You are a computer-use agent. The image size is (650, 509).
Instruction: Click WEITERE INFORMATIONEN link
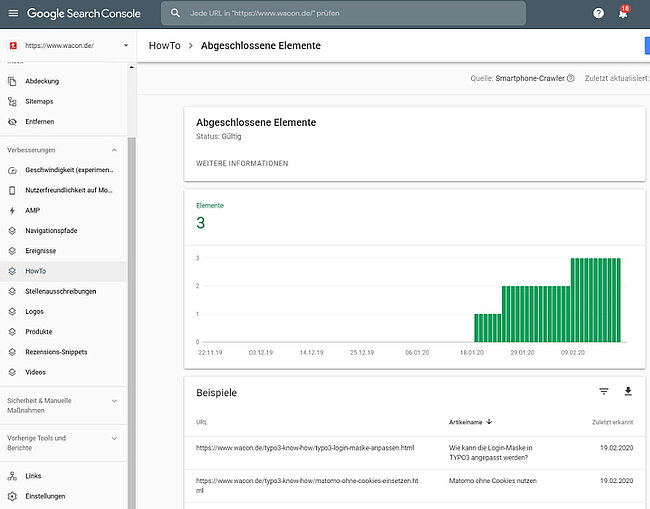click(242, 163)
